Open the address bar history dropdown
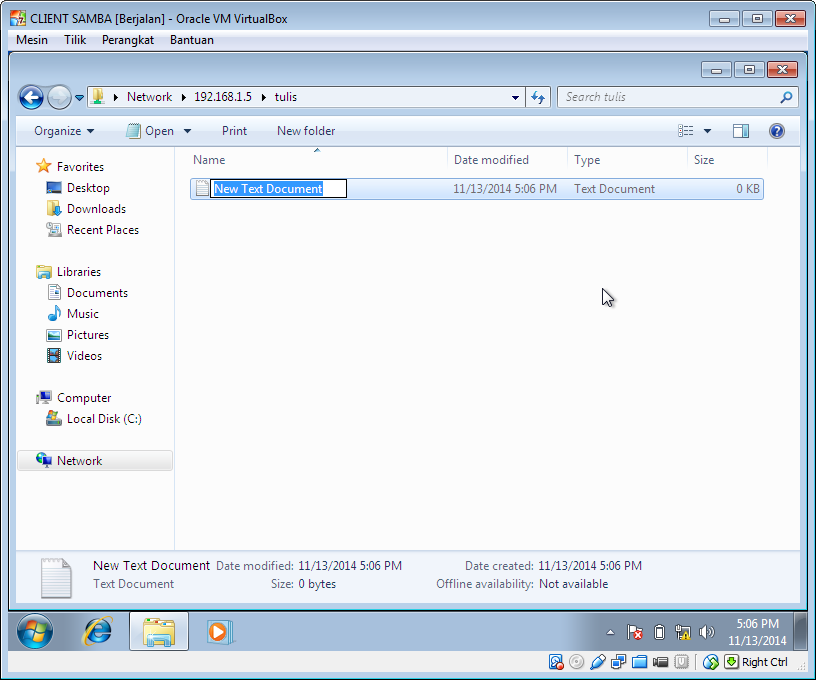 pyautogui.click(x=514, y=97)
